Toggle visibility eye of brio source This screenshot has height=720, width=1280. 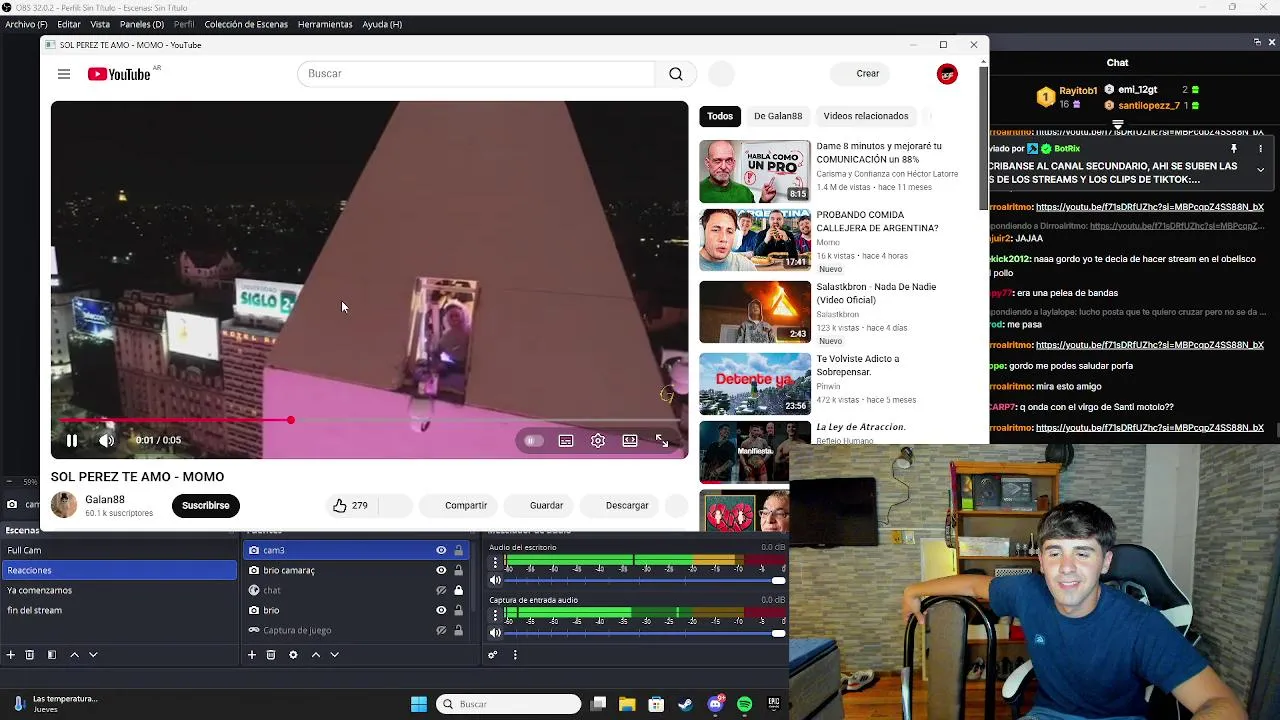coord(441,610)
